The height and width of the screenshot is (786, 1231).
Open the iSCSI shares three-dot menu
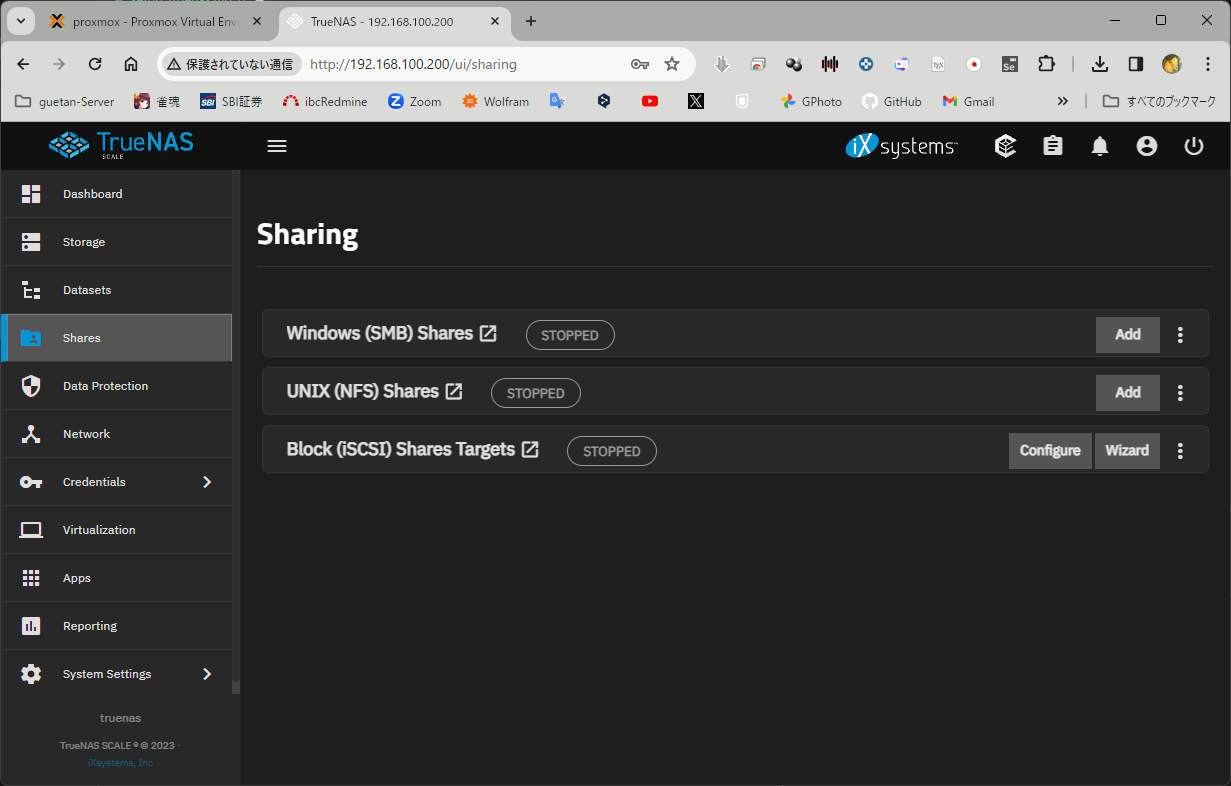click(1181, 451)
